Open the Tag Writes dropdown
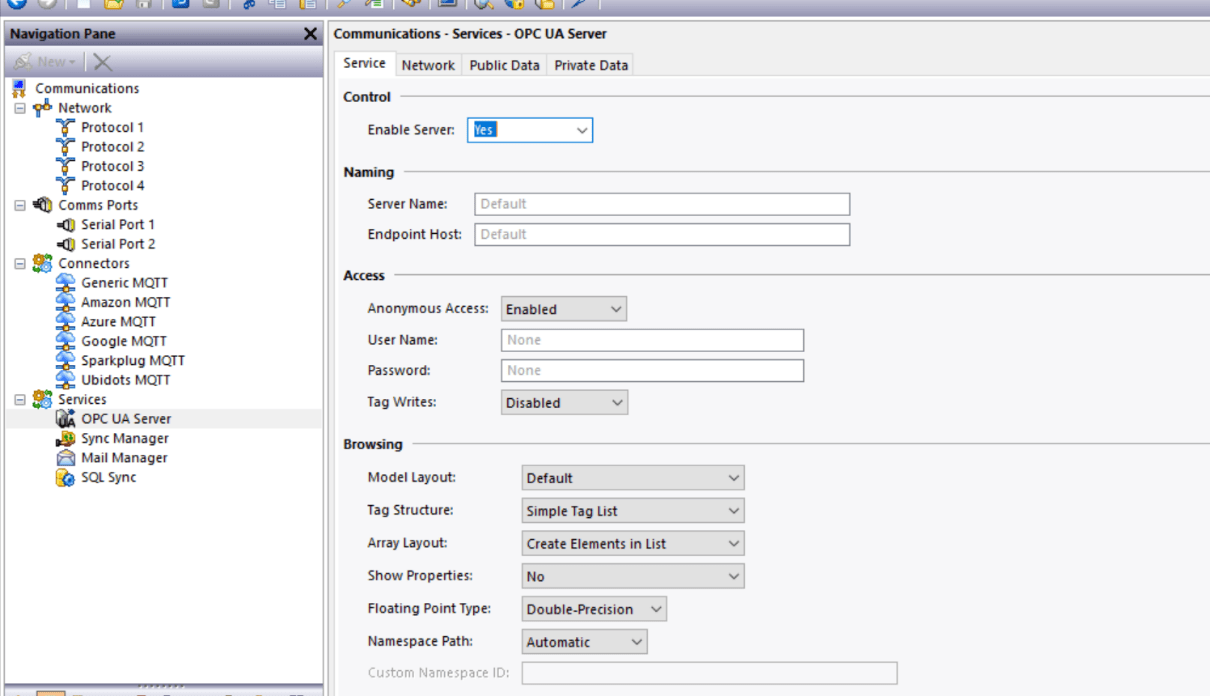1210x696 pixels. pyautogui.click(x=564, y=403)
